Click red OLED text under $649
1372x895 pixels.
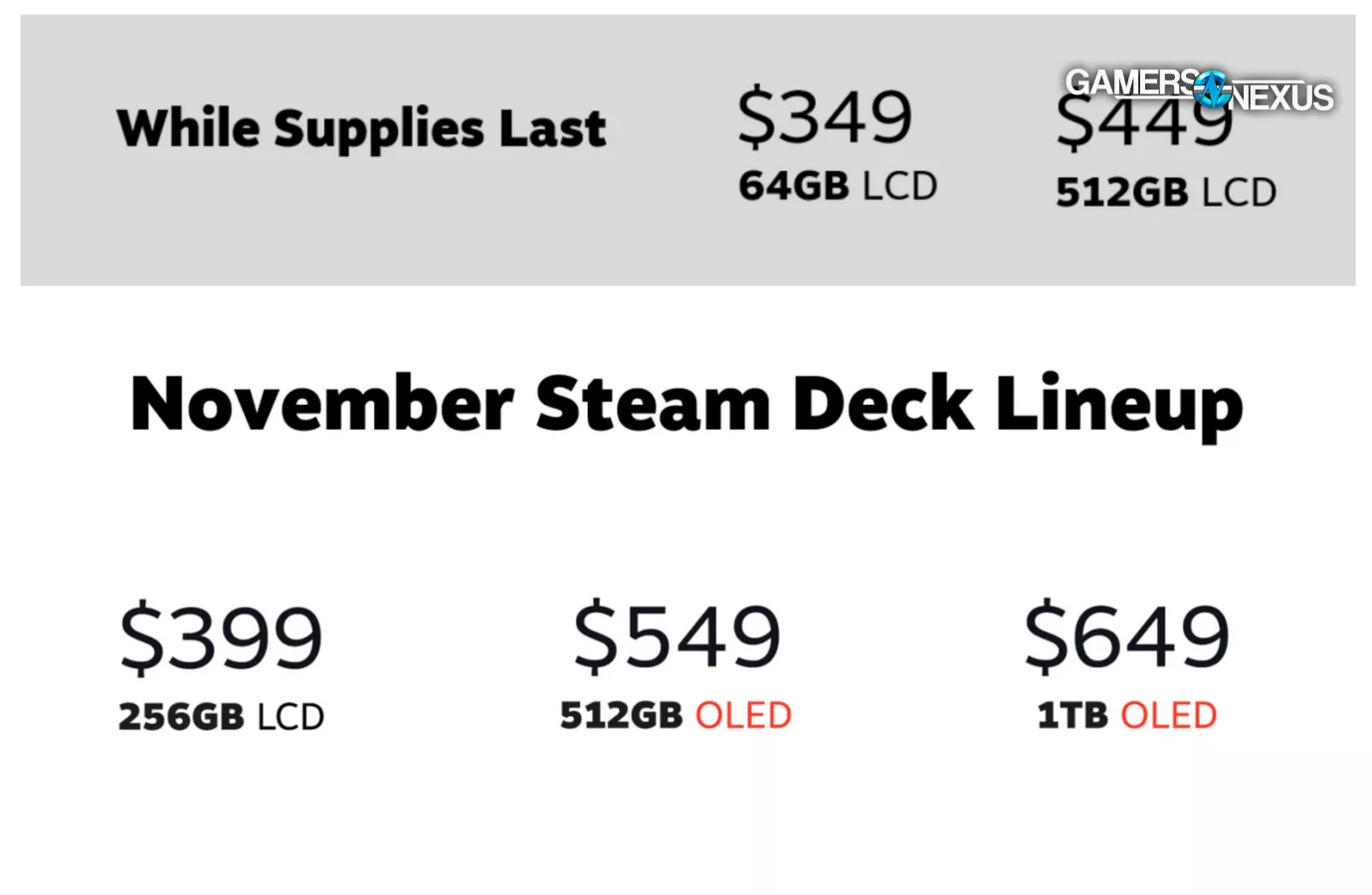[x=1169, y=715]
